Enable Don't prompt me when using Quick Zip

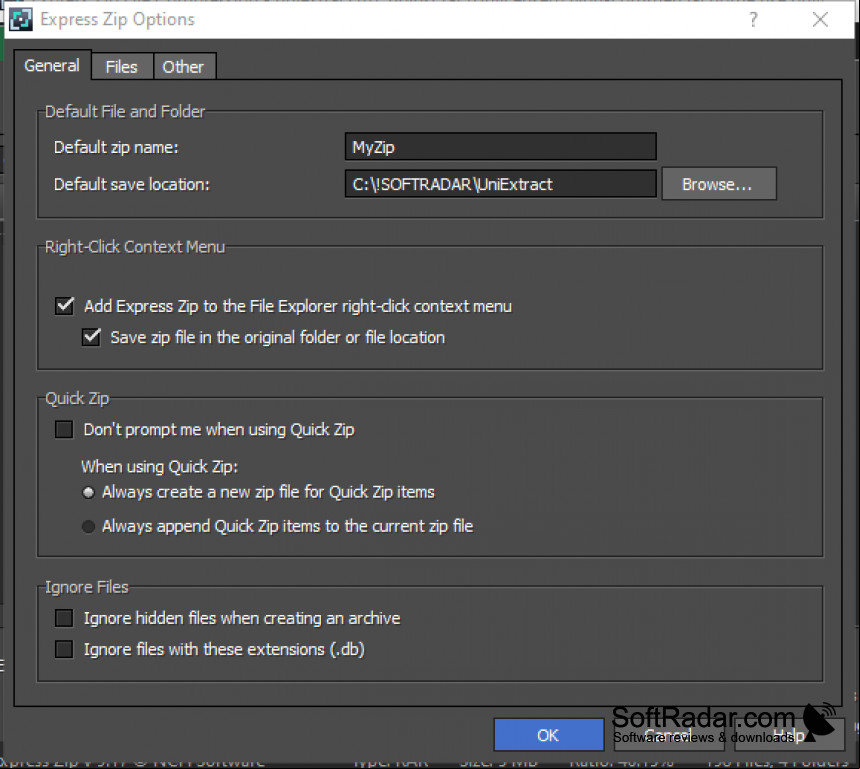[64, 429]
